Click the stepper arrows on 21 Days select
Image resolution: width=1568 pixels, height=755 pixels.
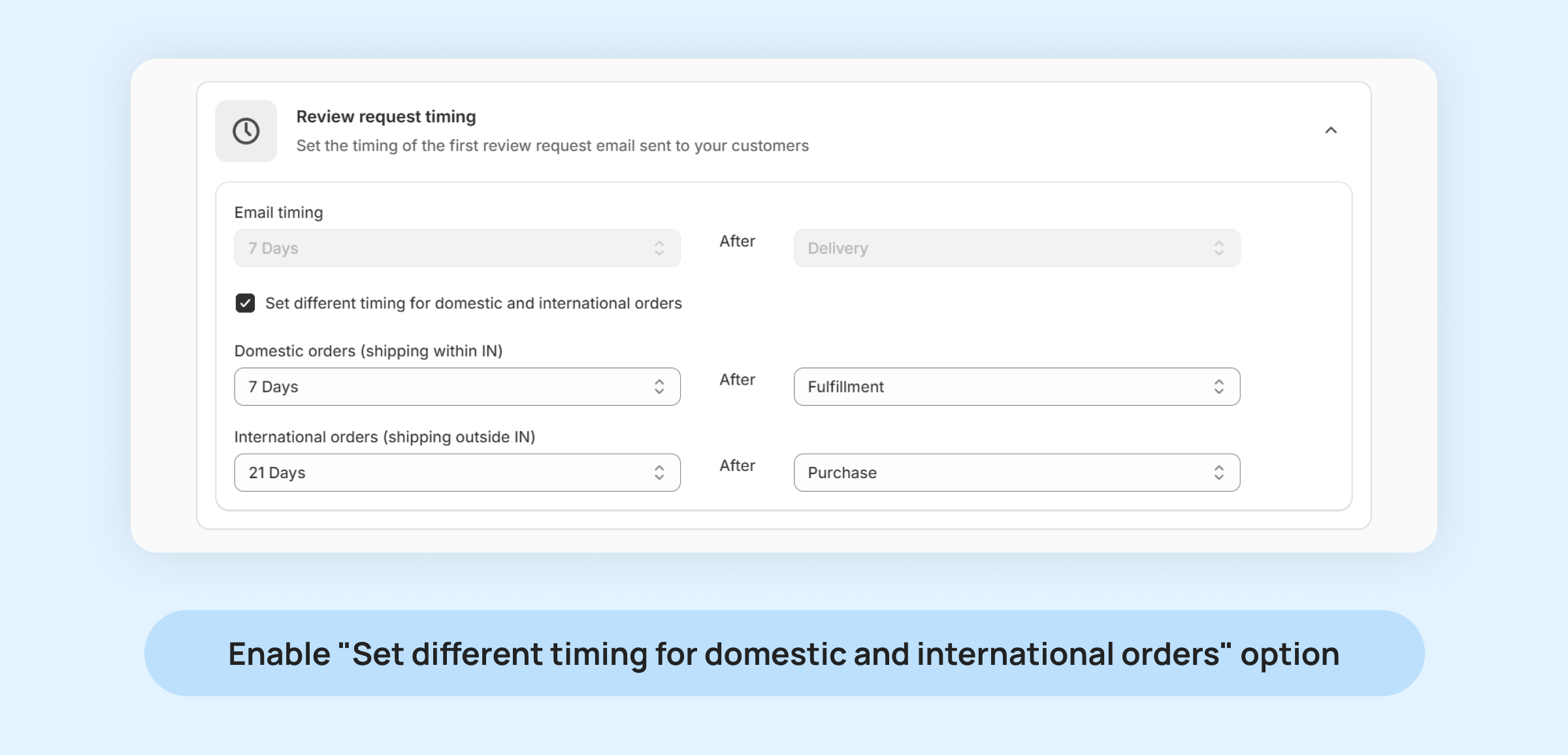tap(659, 473)
